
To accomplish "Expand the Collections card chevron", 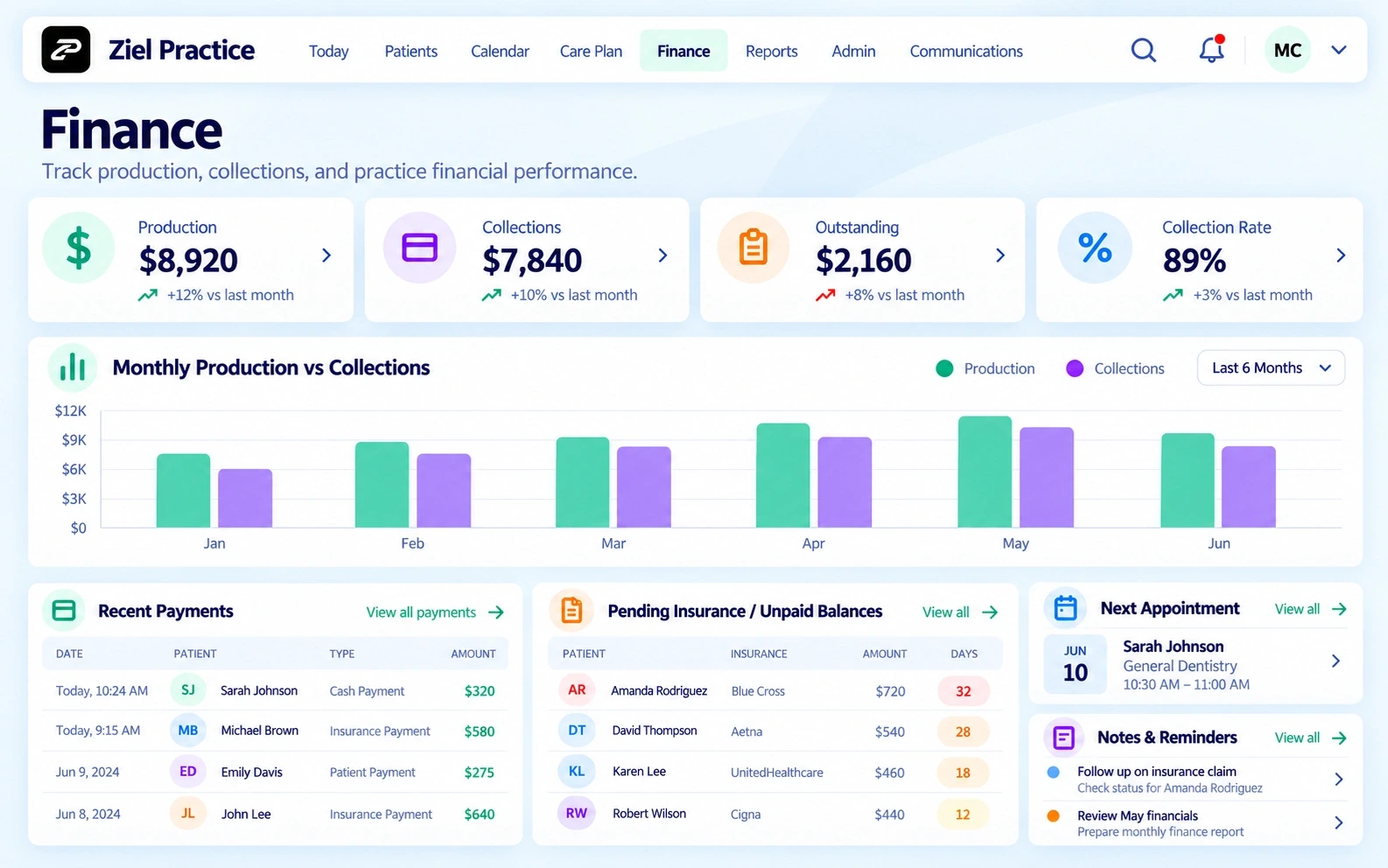I will pos(662,255).
